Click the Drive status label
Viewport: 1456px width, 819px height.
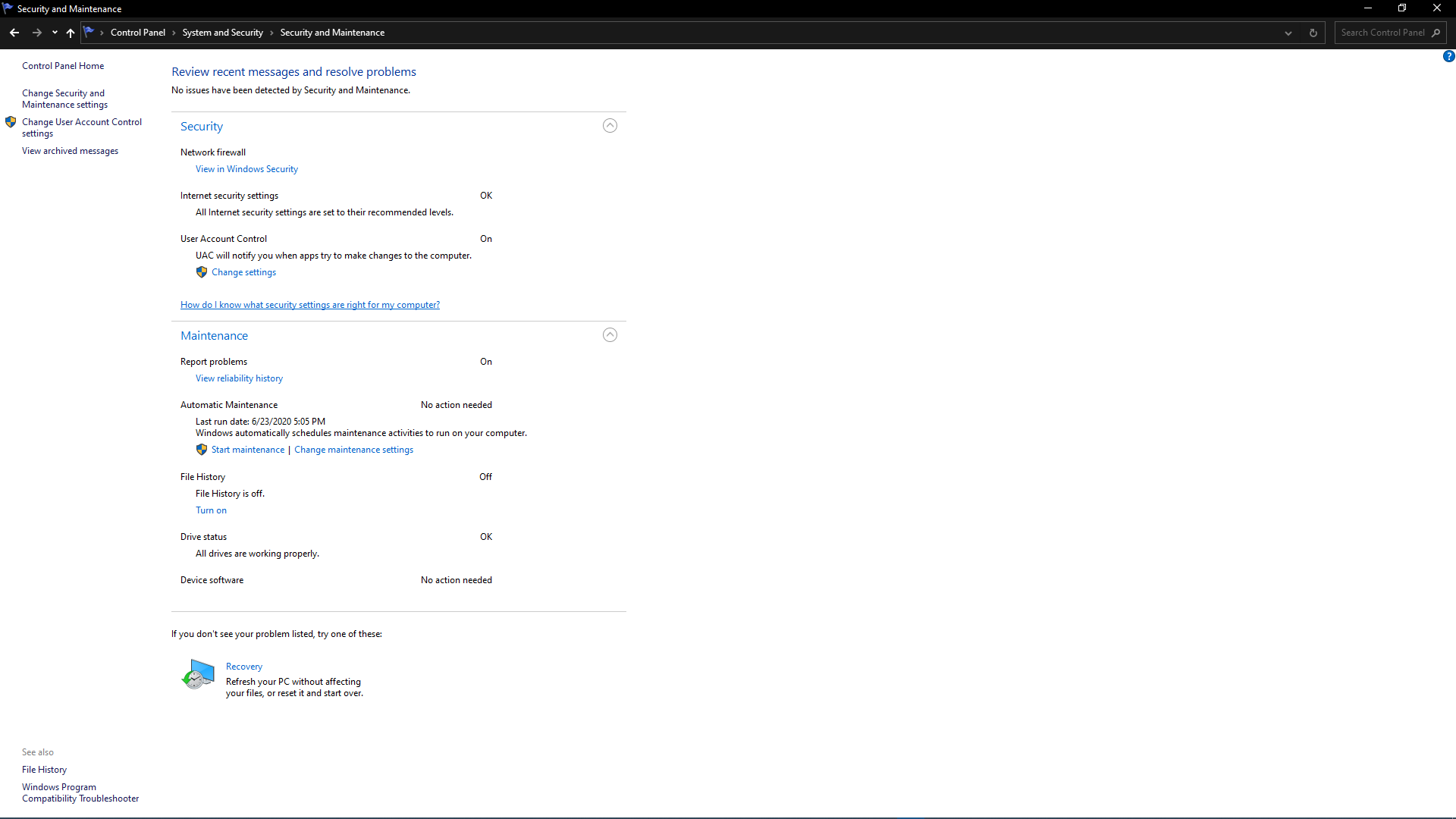point(203,537)
